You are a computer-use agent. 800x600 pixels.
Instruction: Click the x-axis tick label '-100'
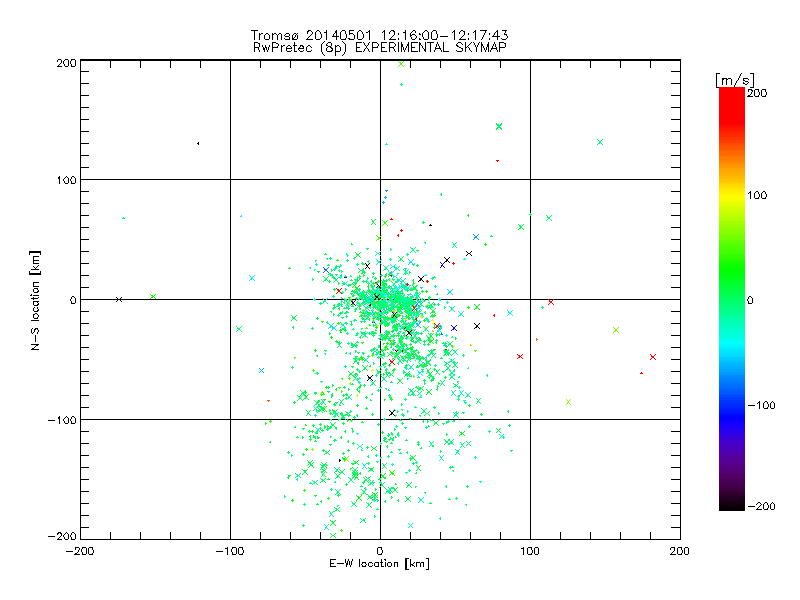230,551
